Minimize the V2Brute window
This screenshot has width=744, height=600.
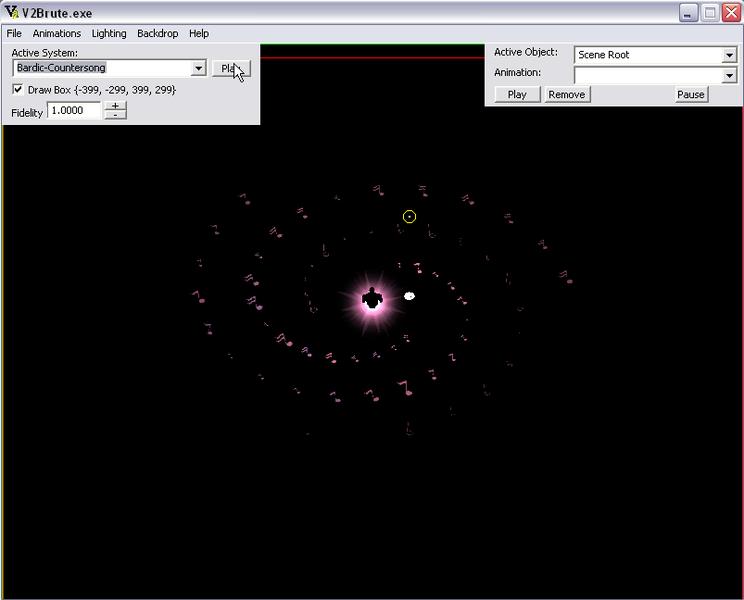point(688,13)
